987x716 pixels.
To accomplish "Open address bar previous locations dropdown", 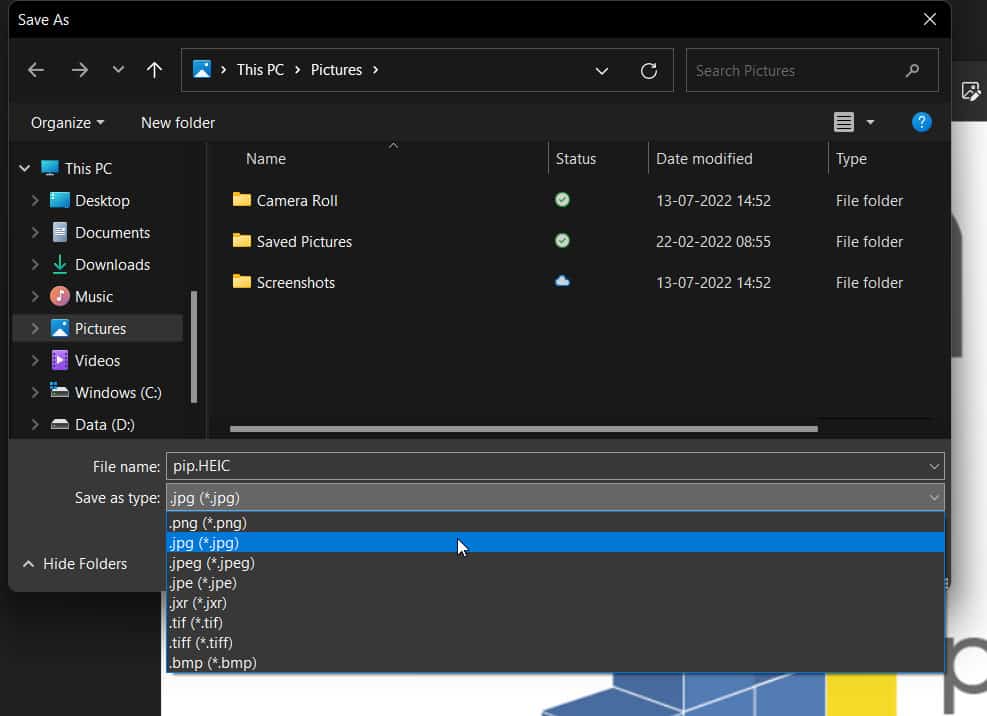I will [602, 71].
